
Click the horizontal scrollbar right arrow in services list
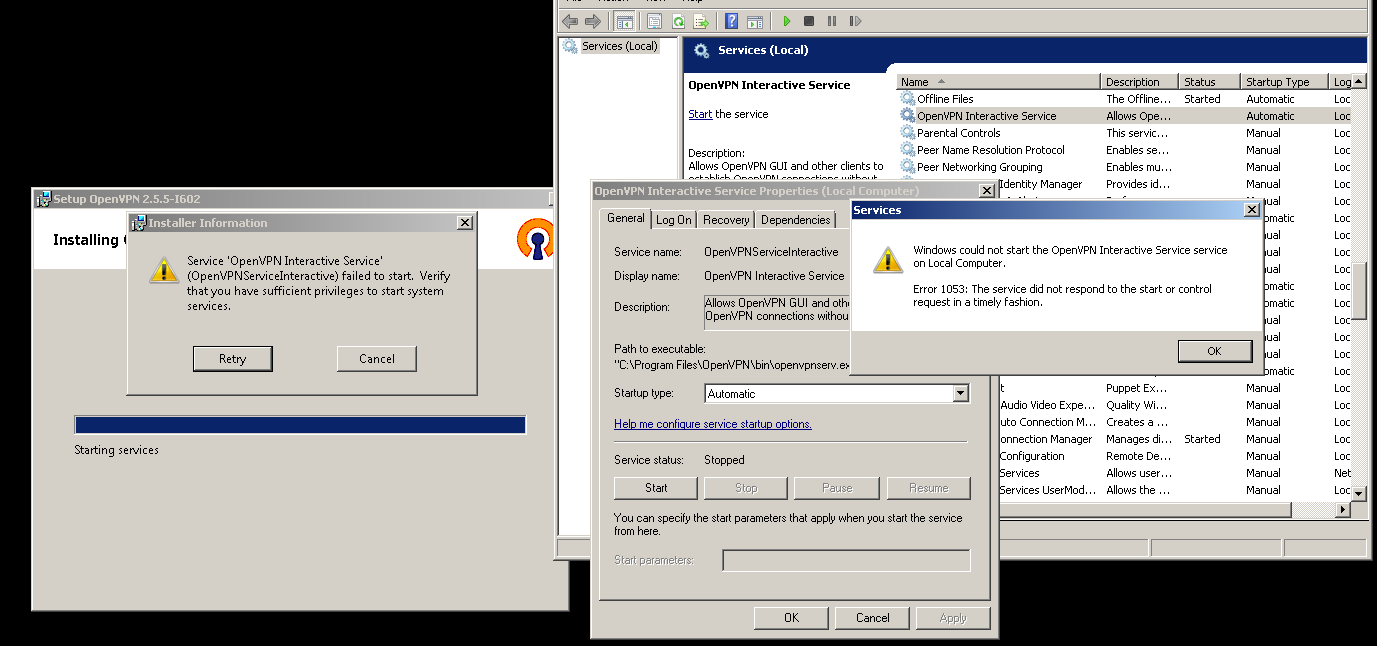tap(1342, 510)
